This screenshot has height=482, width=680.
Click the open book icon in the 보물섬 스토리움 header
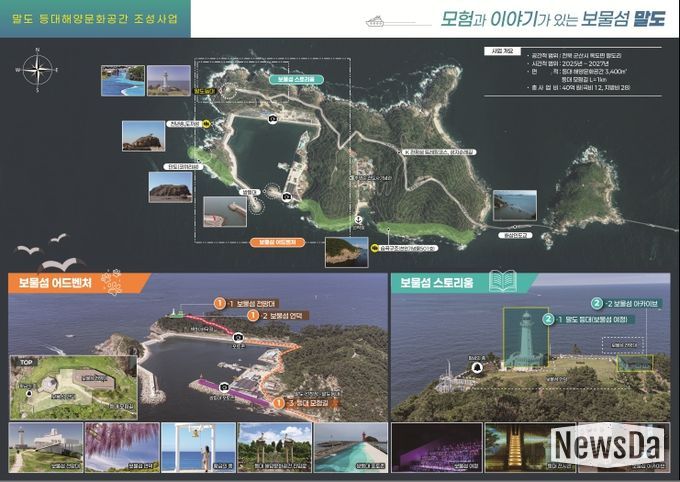pos(503,281)
